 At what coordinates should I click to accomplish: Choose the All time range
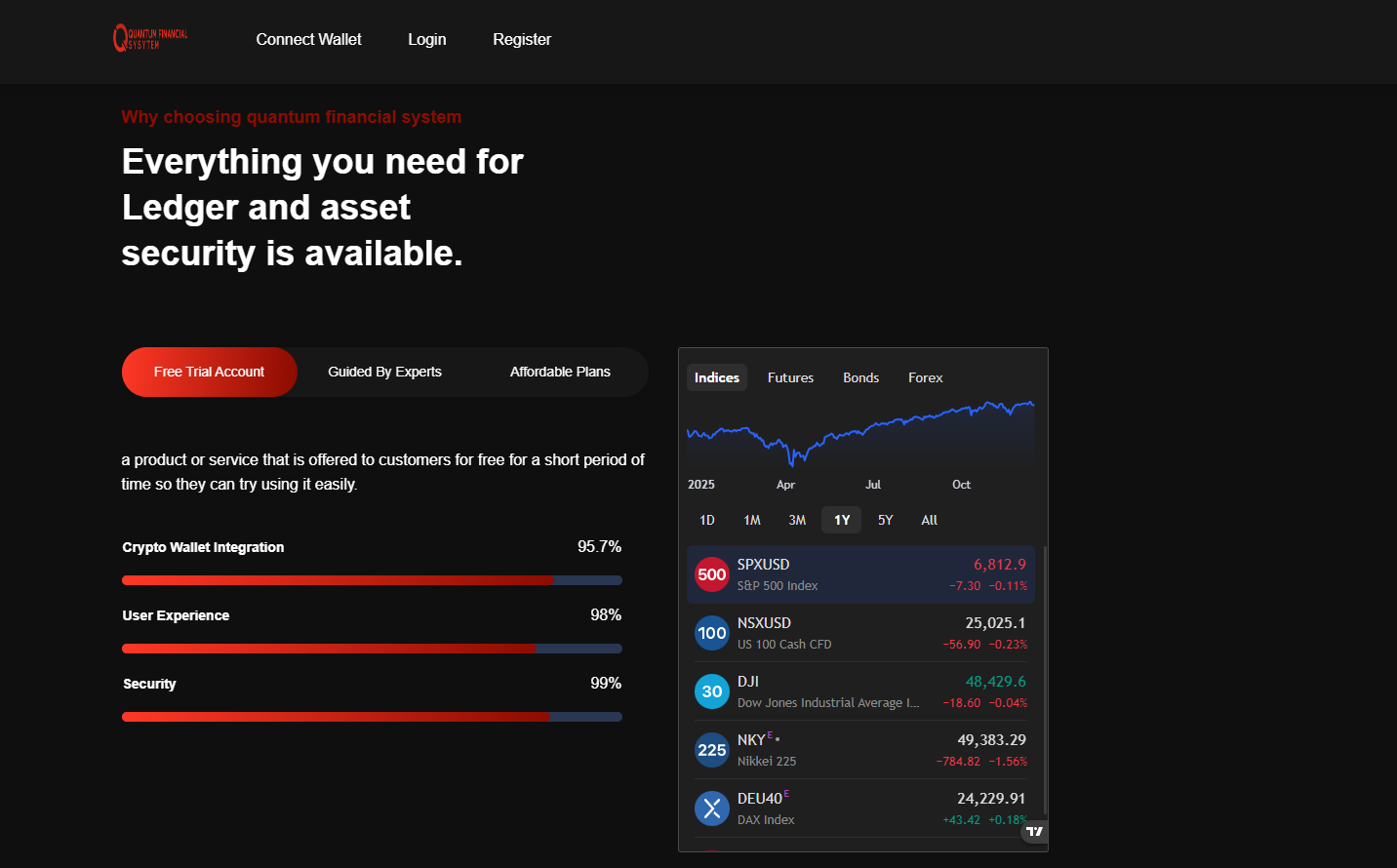(929, 520)
